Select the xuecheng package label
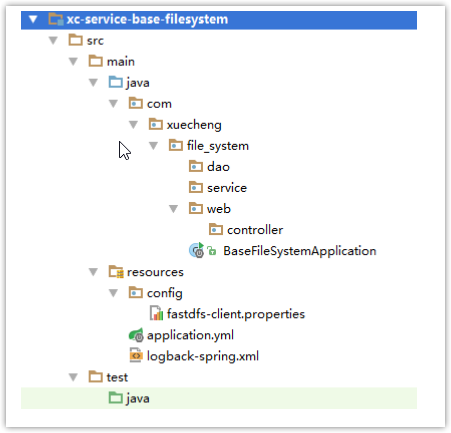This screenshot has width=451, height=433. (x=194, y=125)
